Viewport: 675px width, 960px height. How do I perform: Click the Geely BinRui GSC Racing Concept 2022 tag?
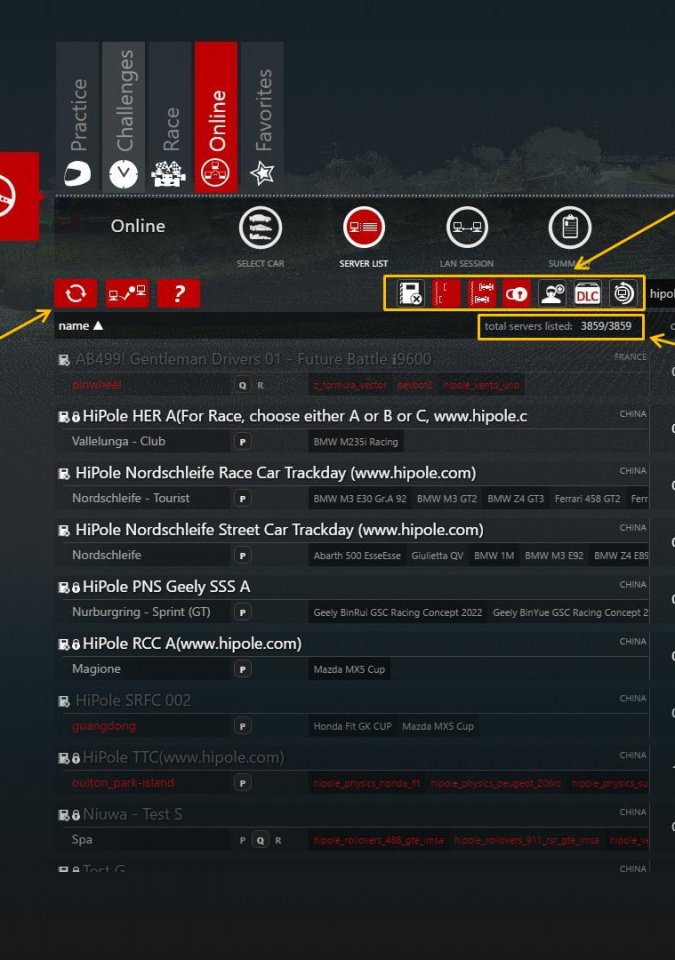(398, 613)
